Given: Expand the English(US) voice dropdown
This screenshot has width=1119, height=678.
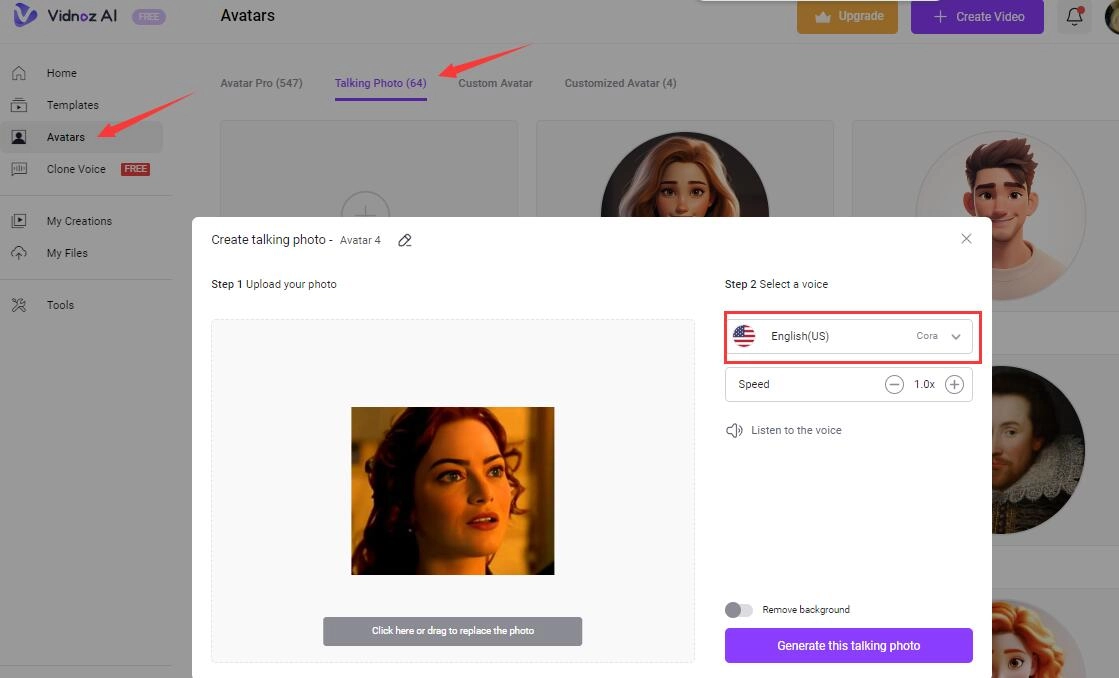Looking at the screenshot, I should coord(955,337).
